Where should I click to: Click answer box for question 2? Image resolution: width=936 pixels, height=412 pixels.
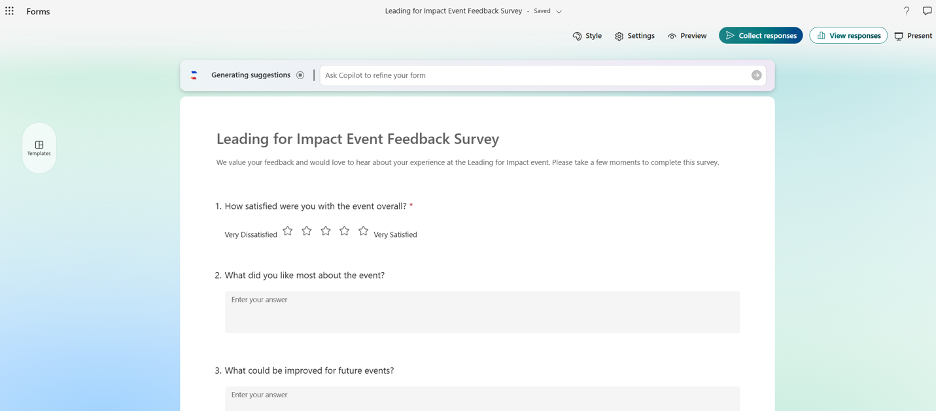click(x=482, y=312)
